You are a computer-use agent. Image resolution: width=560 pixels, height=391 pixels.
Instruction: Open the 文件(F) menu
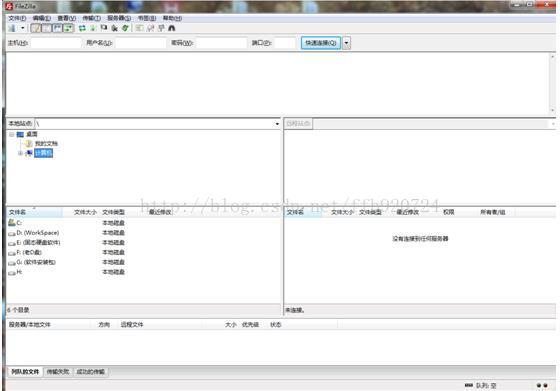[x=17, y=18]
